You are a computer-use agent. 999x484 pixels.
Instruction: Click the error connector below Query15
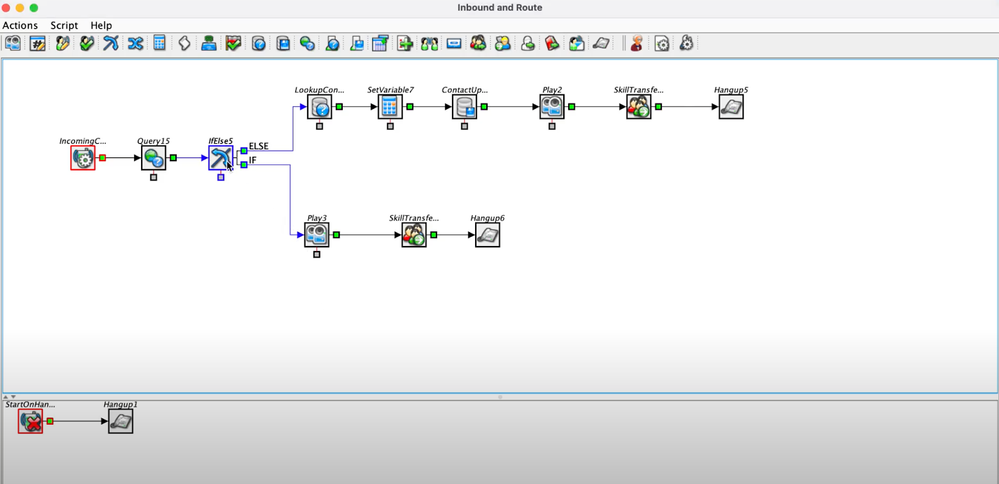[x=154, y=178]
